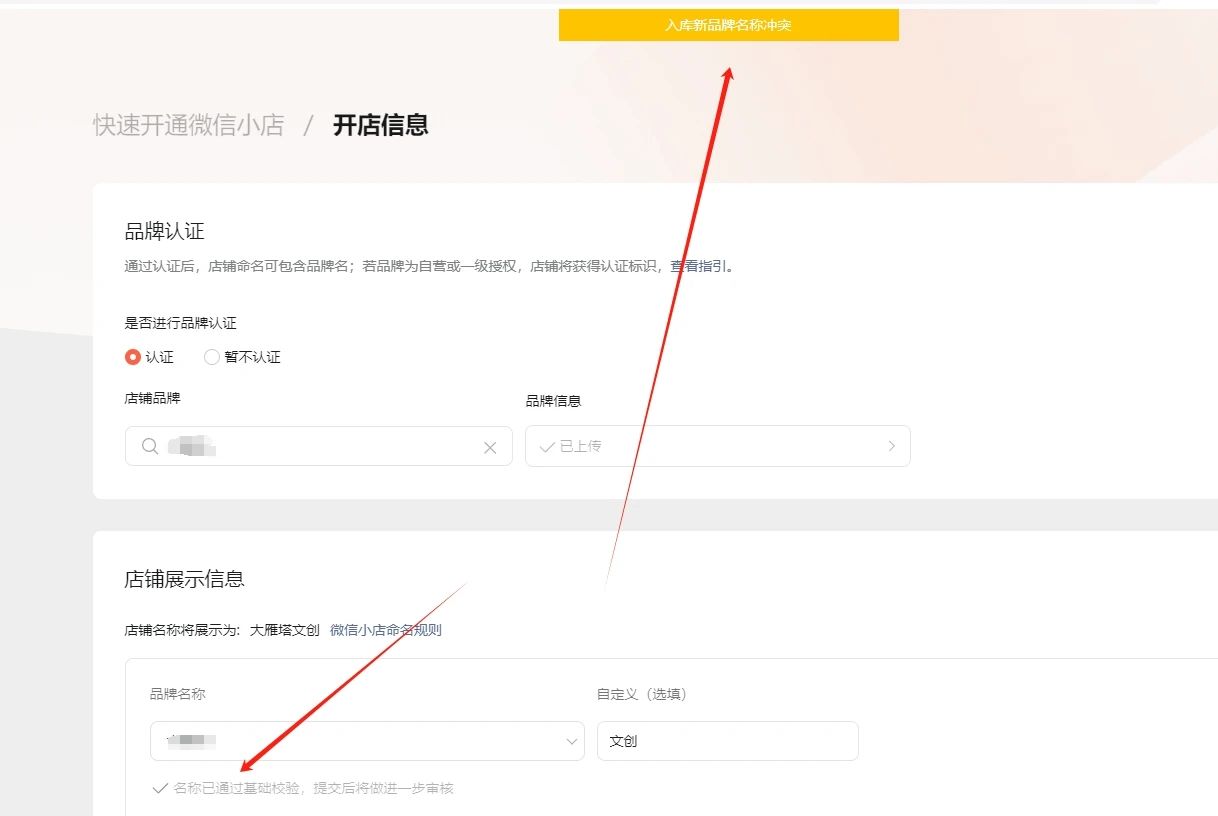Click the 店铺品牌 field label
This screenshot has width=1218, height=816.
[152, 398]
